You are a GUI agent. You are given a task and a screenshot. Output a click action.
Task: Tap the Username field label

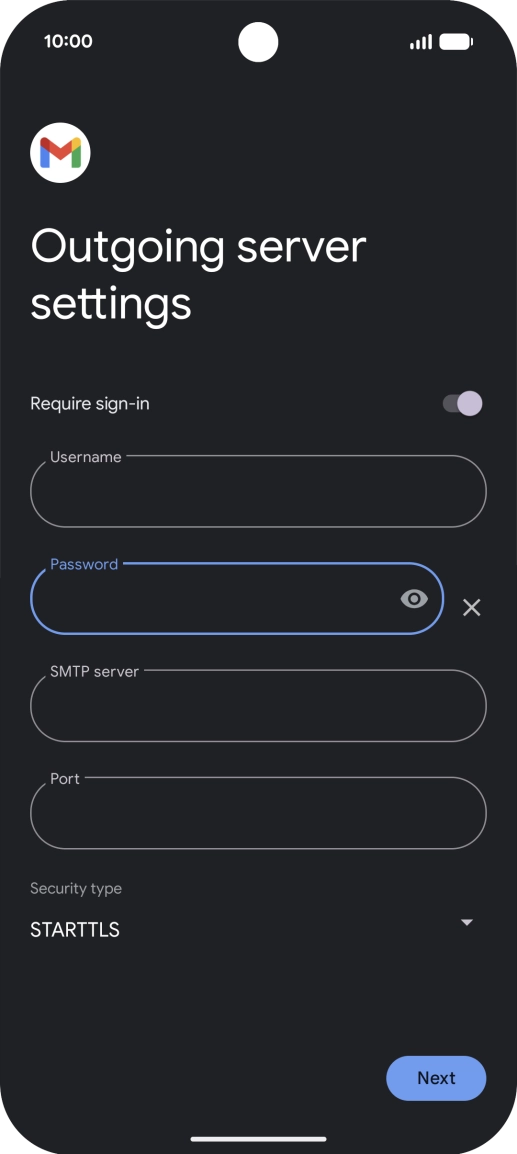pos(85,457)
